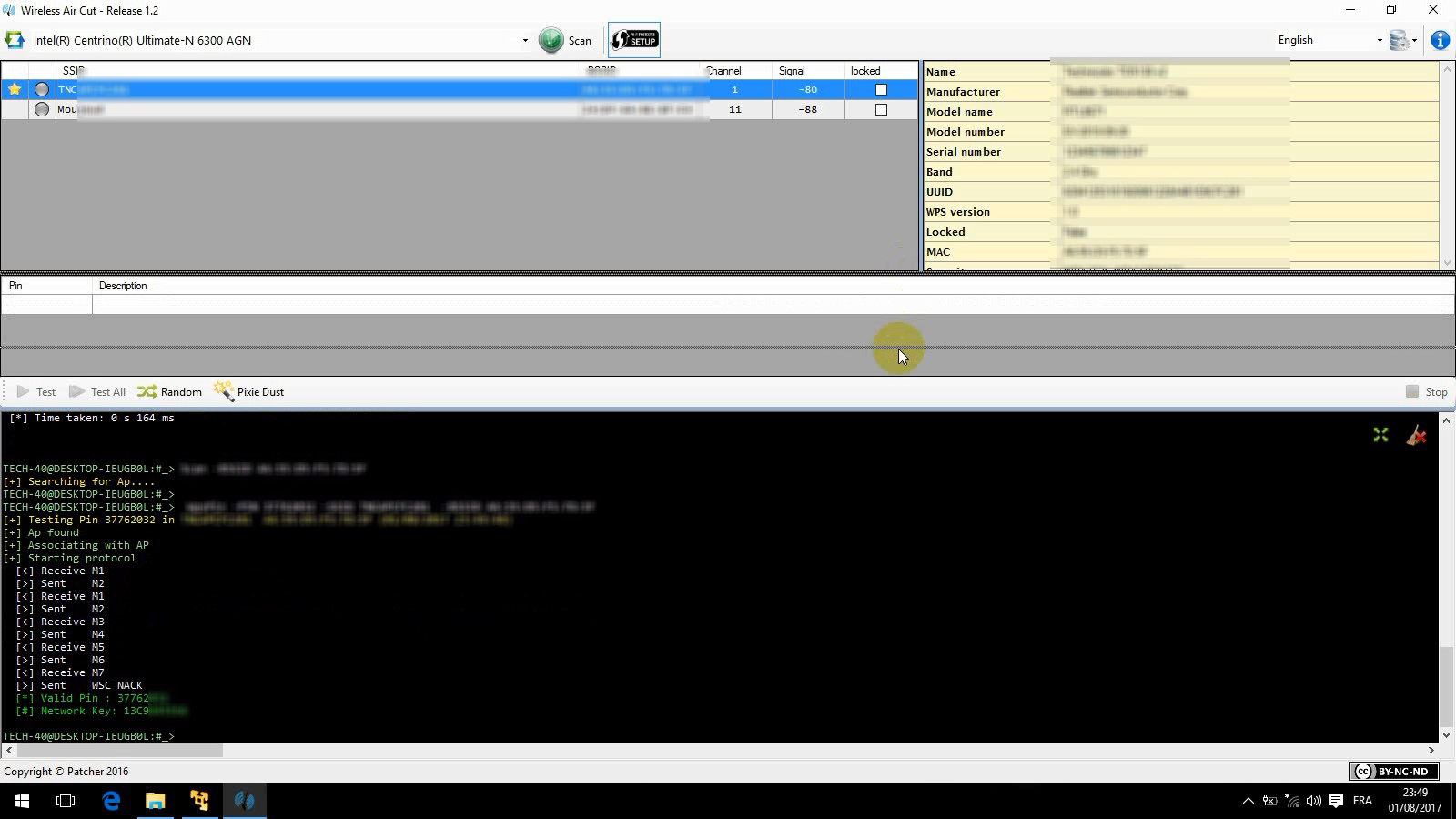Click the Pin column header
Image resolution: width=1456 pixels, height=819 pixels.
tap(46, 286)
